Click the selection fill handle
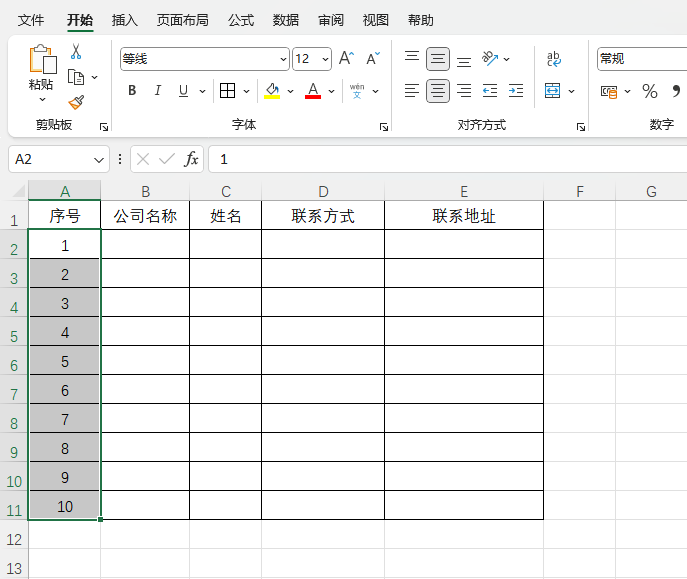 (101, 519)
